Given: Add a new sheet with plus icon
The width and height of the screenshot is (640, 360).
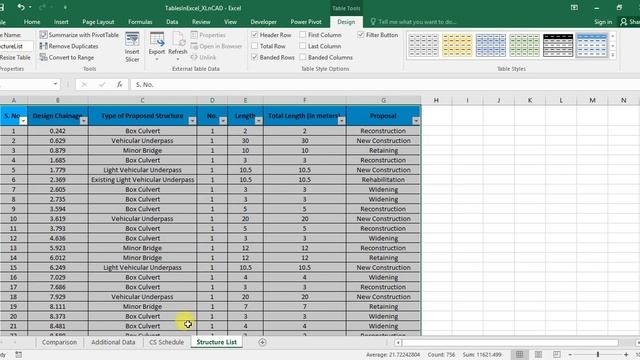Looking at the screenshot, I should click(x=262, y=342).
